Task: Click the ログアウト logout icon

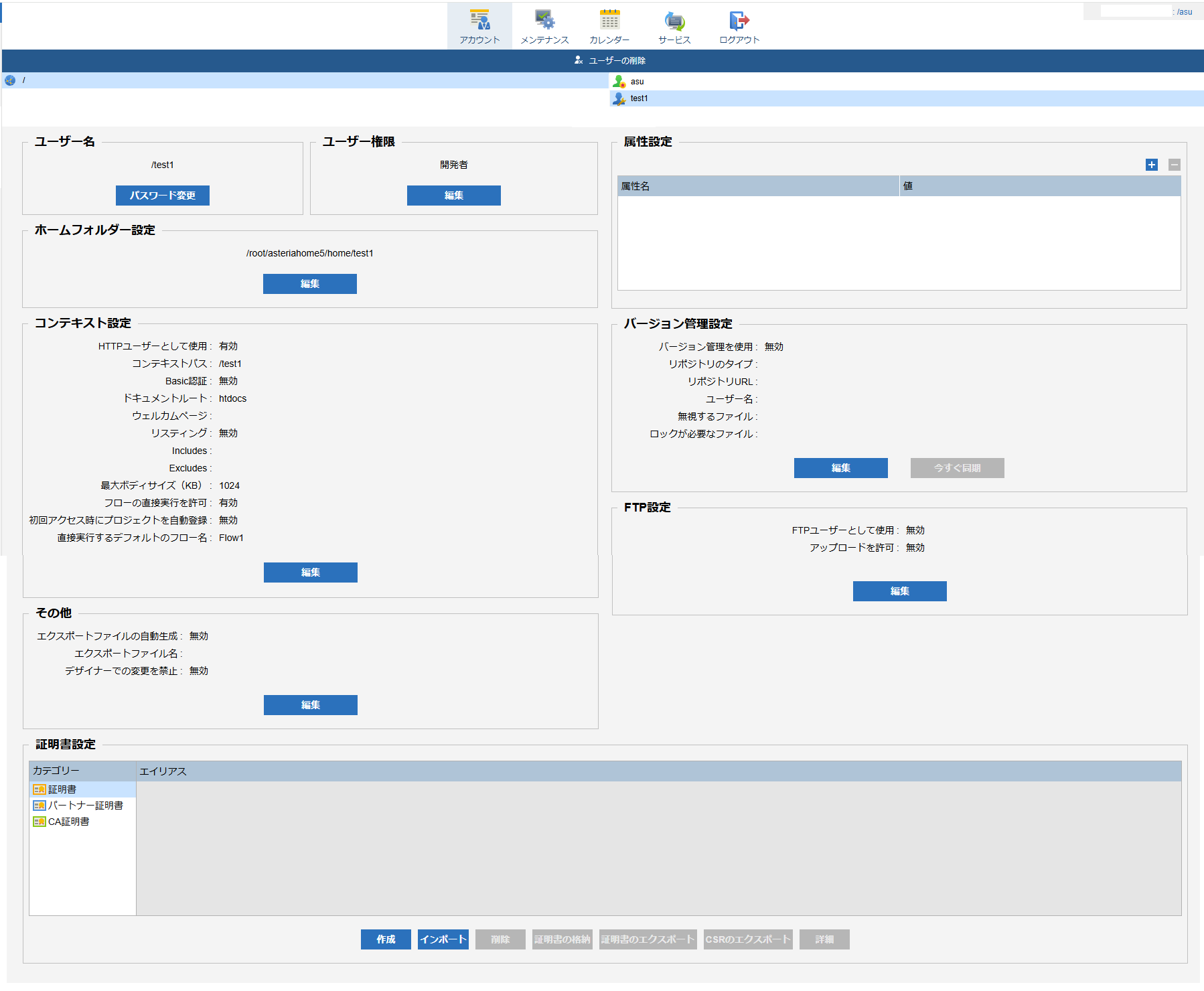Action: pyautogui.click(x=739, y=20)
